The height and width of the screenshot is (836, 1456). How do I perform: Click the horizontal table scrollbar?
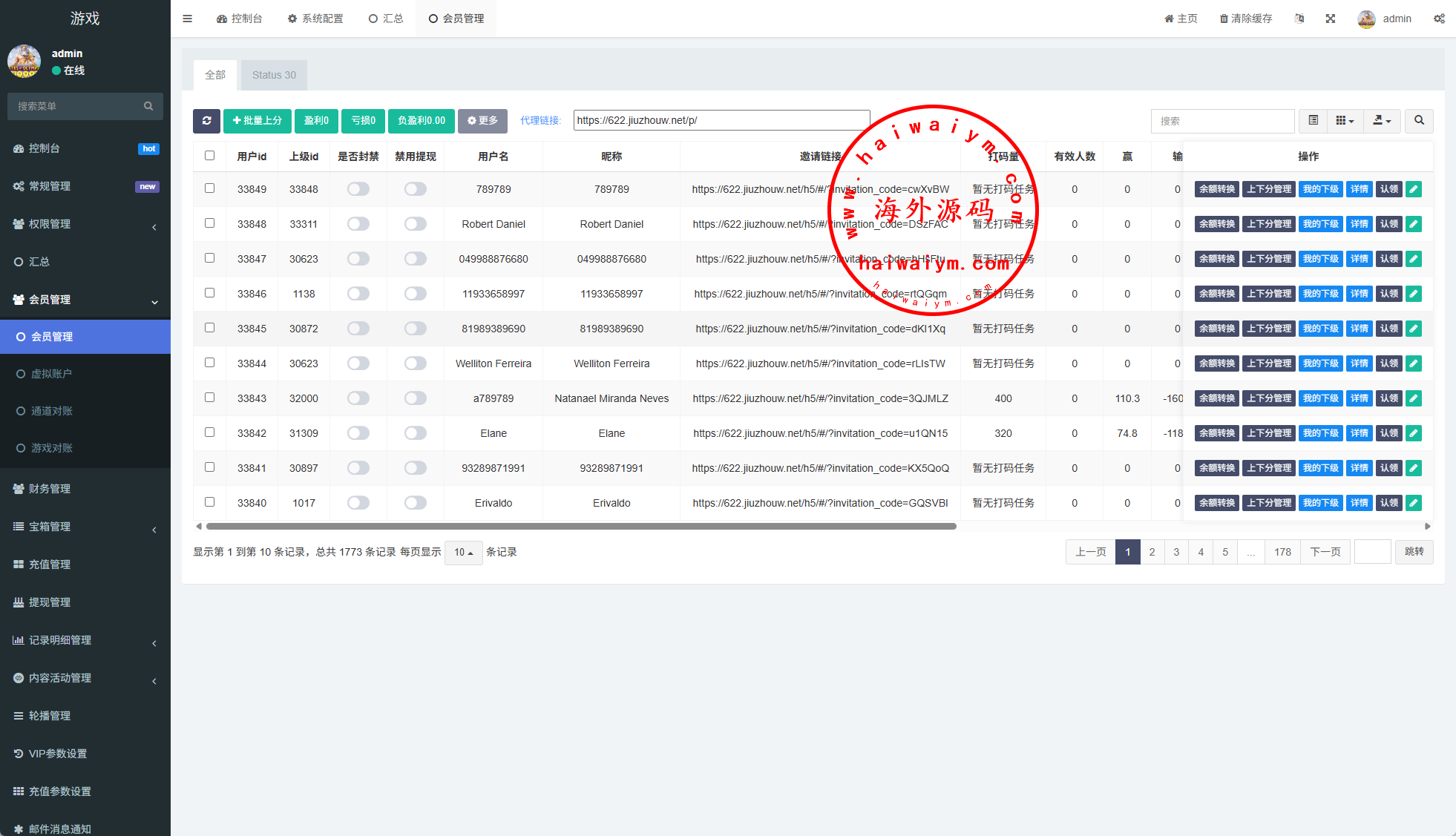[x=580, y=527]
